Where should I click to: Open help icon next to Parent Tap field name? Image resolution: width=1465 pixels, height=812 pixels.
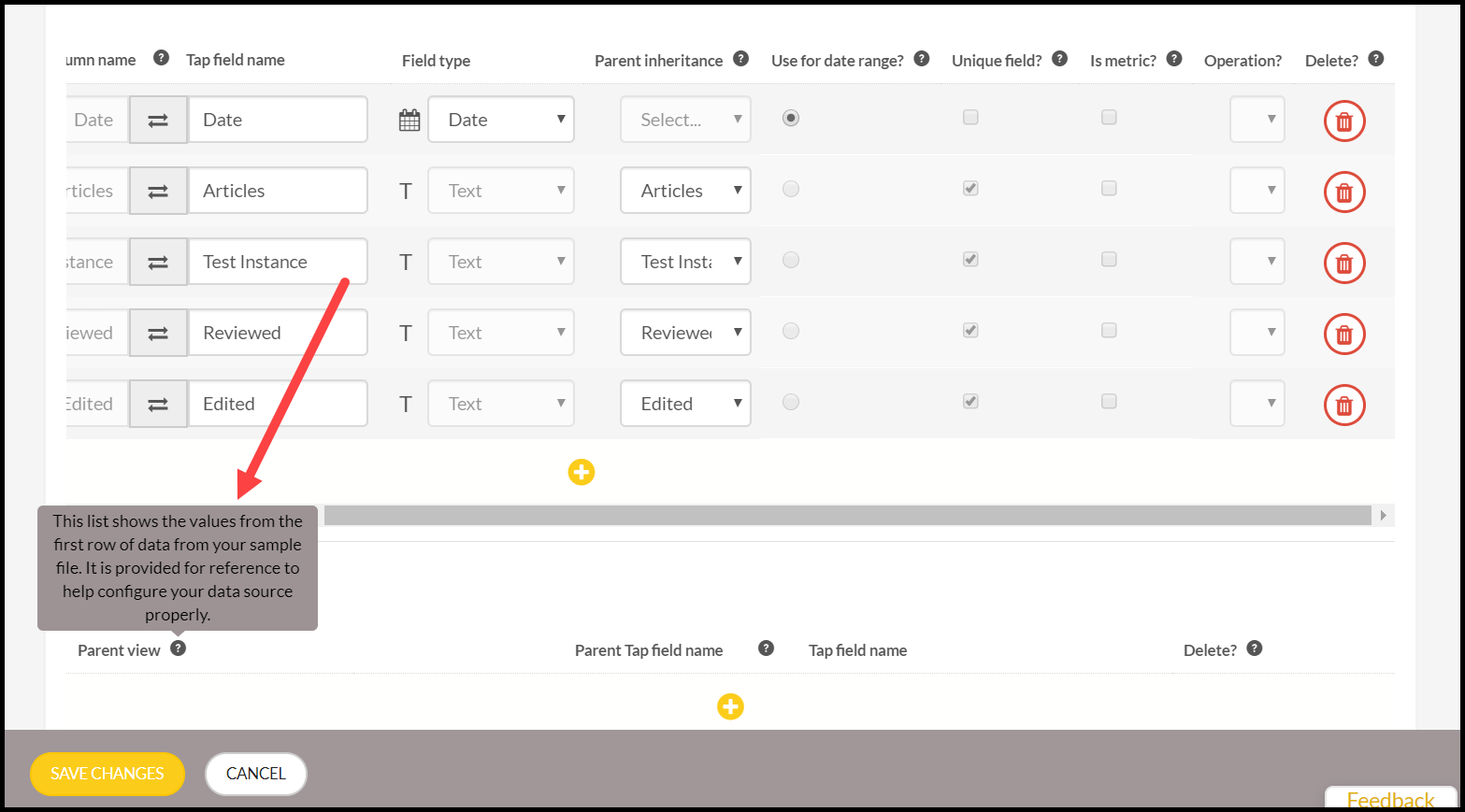766,648
